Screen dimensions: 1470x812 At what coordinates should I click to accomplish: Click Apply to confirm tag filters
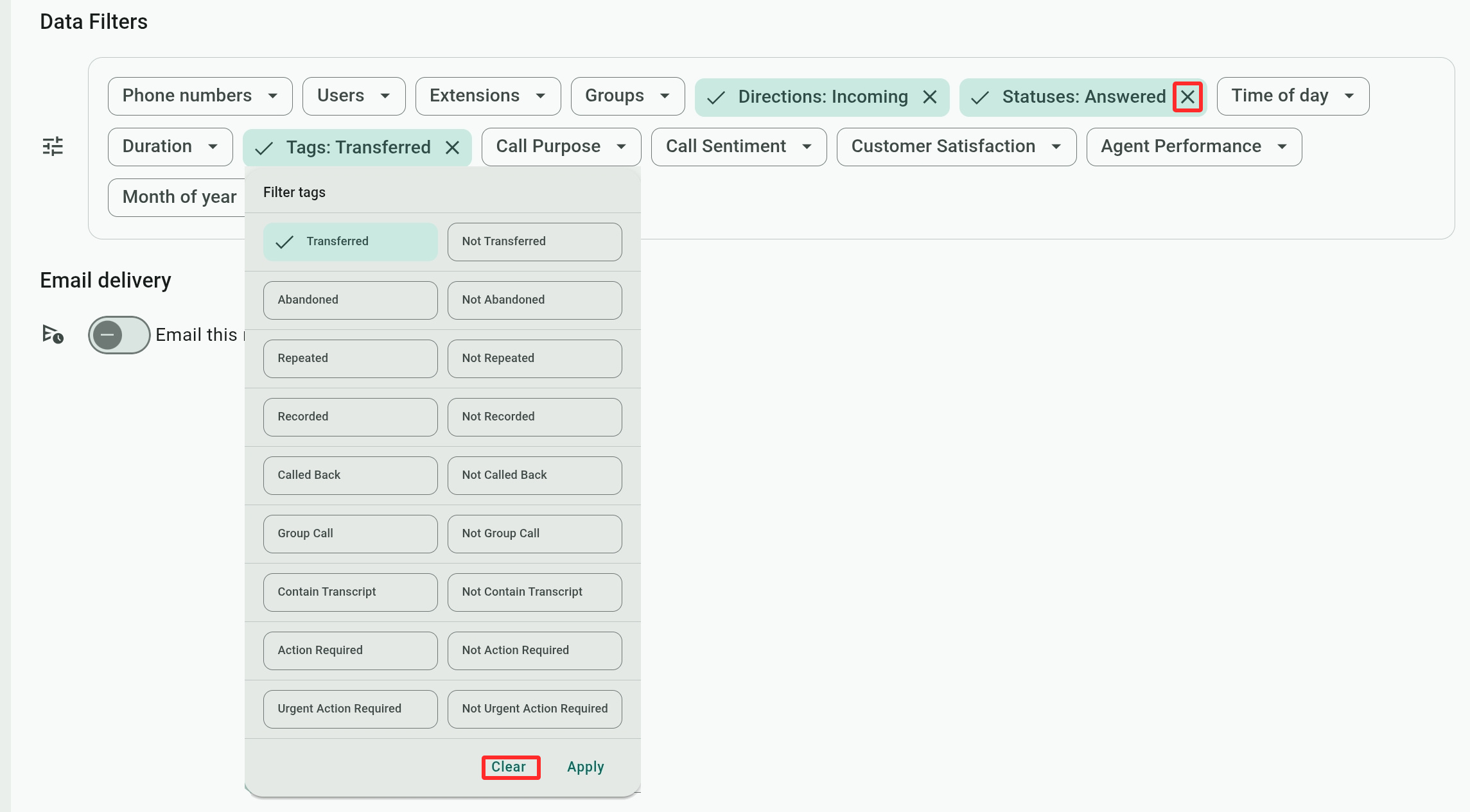(585, 767)
